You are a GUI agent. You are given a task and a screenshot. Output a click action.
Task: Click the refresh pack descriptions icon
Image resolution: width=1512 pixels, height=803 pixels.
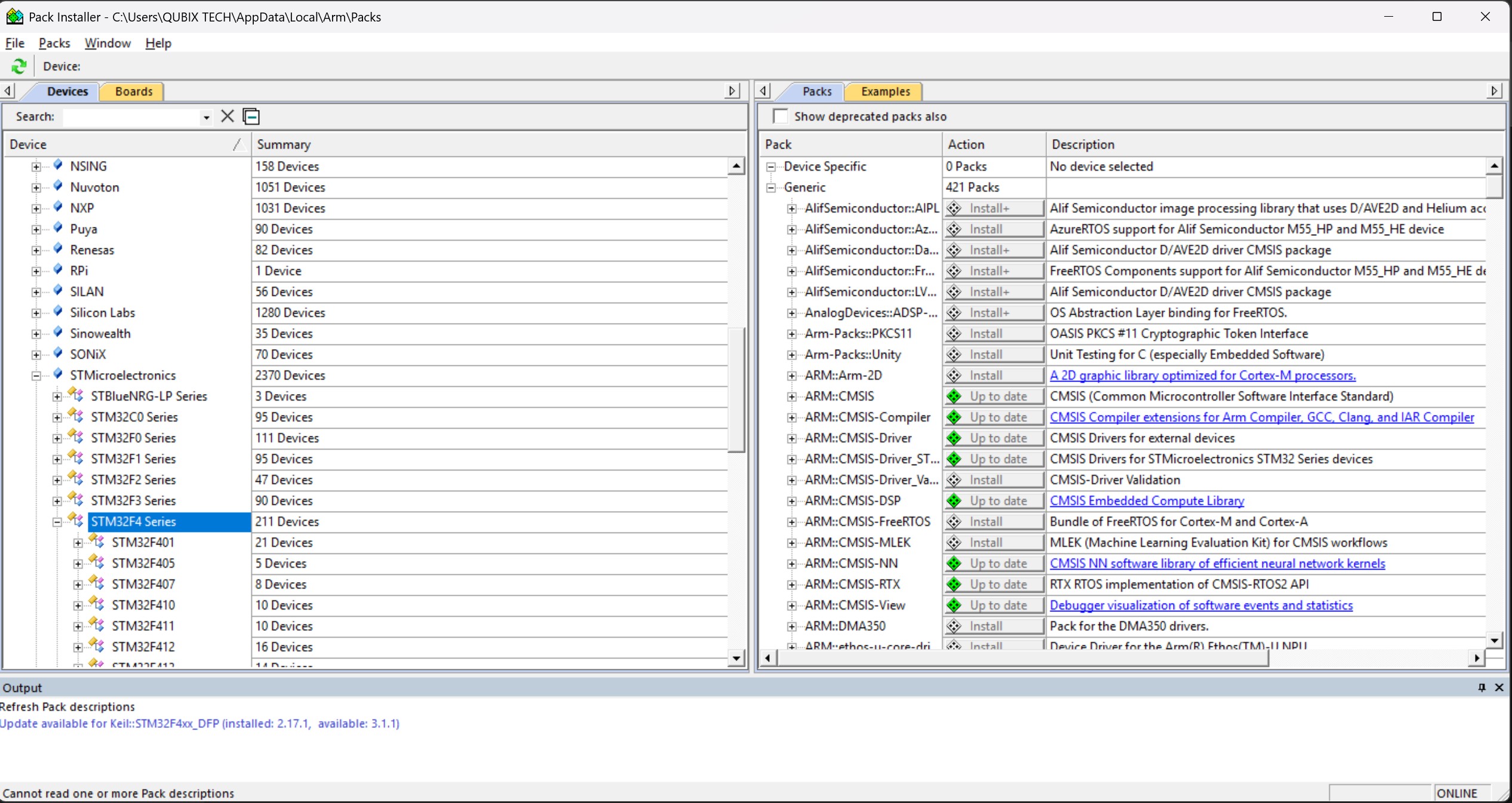[19, 66]
